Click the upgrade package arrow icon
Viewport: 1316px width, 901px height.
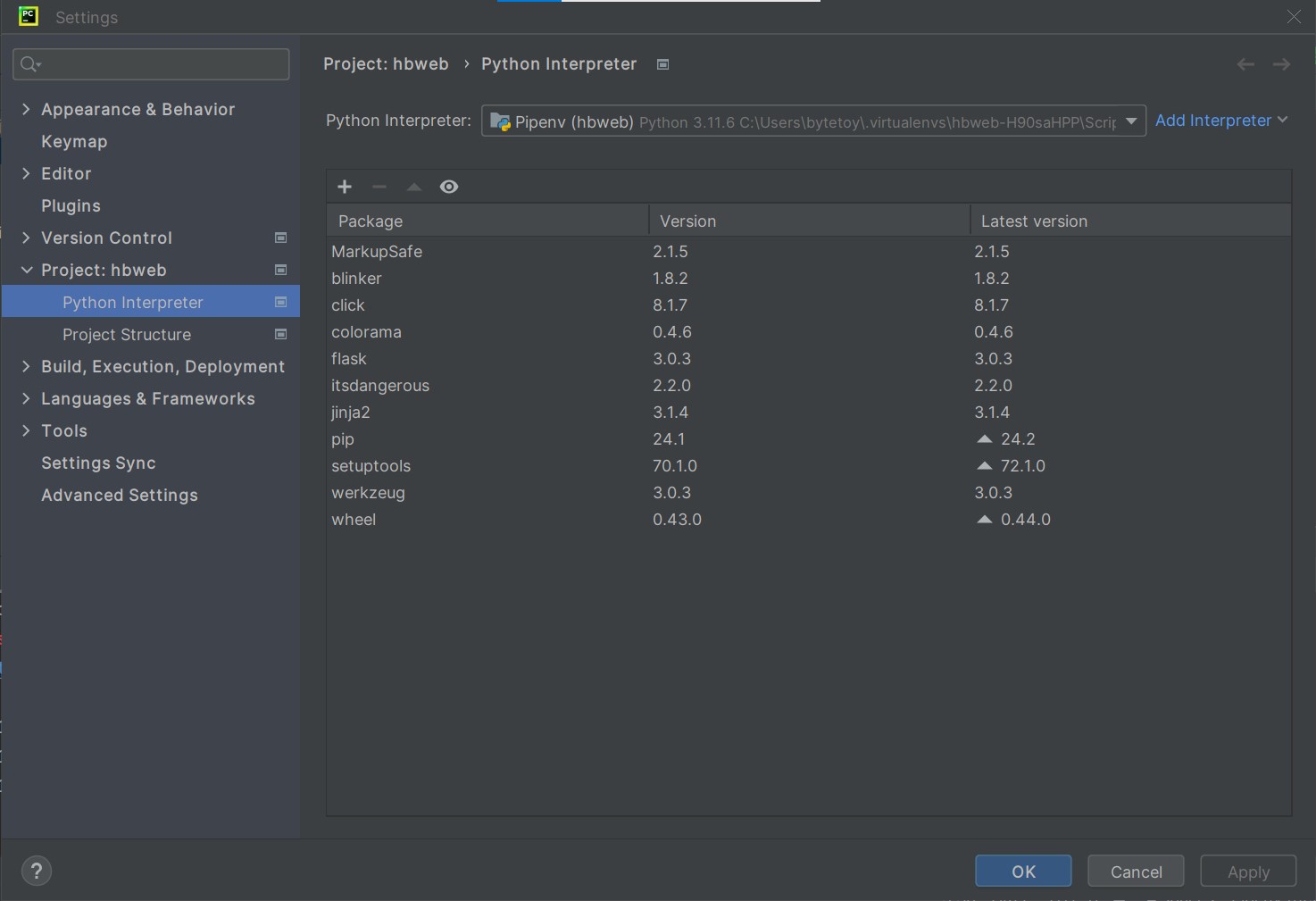(x=414, y=187)
